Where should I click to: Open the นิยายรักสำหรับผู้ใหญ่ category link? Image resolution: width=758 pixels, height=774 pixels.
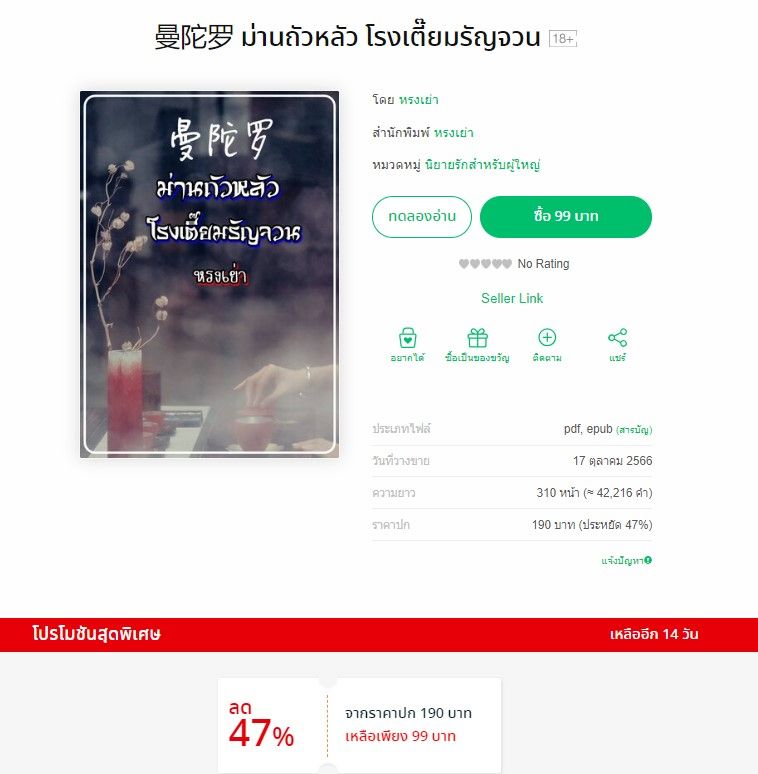(482, 164)
